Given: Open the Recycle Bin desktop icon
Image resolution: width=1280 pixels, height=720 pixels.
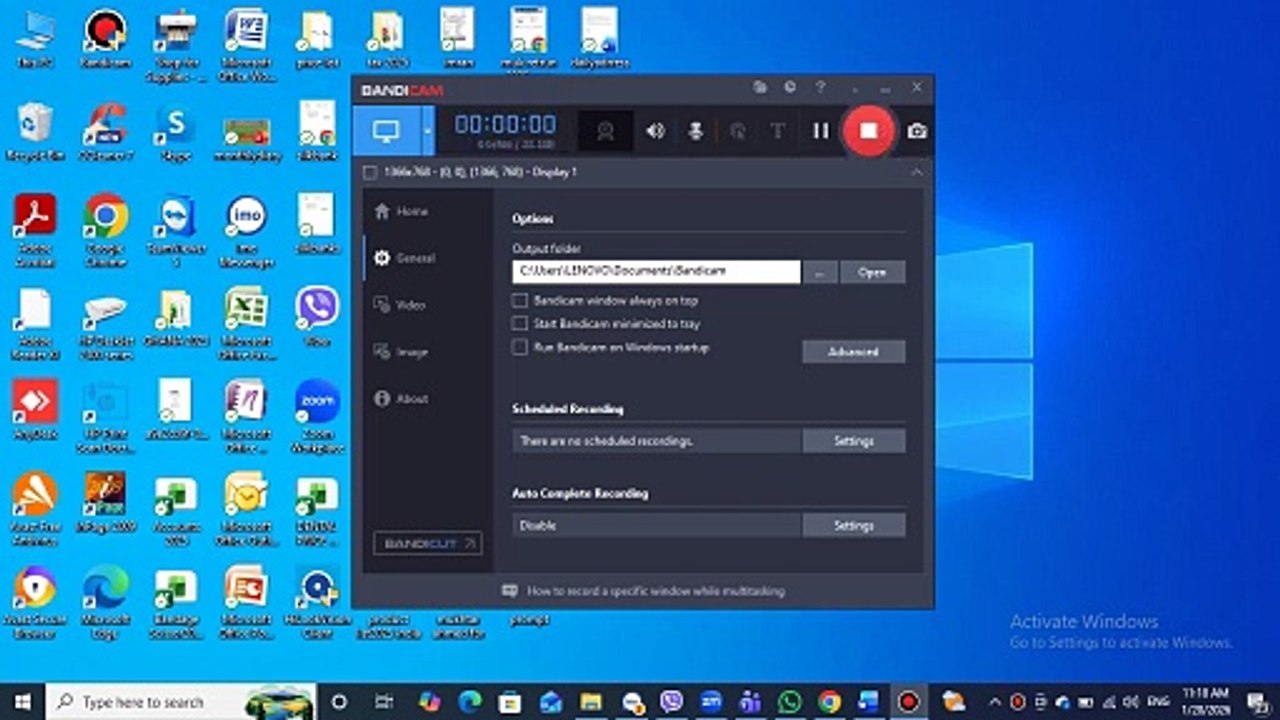Looking at the screenshot, I should tap(35, 132).
